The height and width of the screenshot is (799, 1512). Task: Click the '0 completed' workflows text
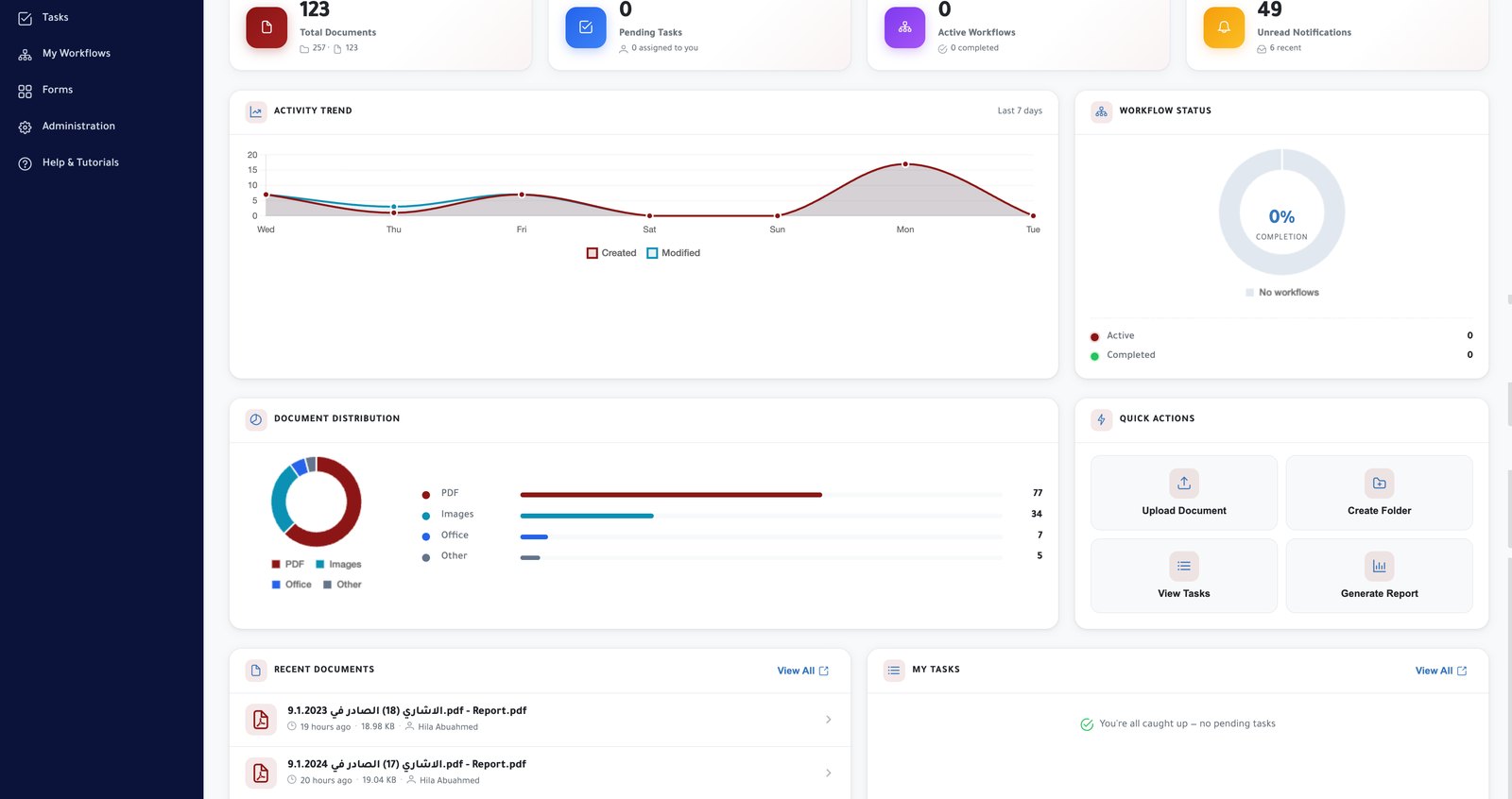coord(974,48)
